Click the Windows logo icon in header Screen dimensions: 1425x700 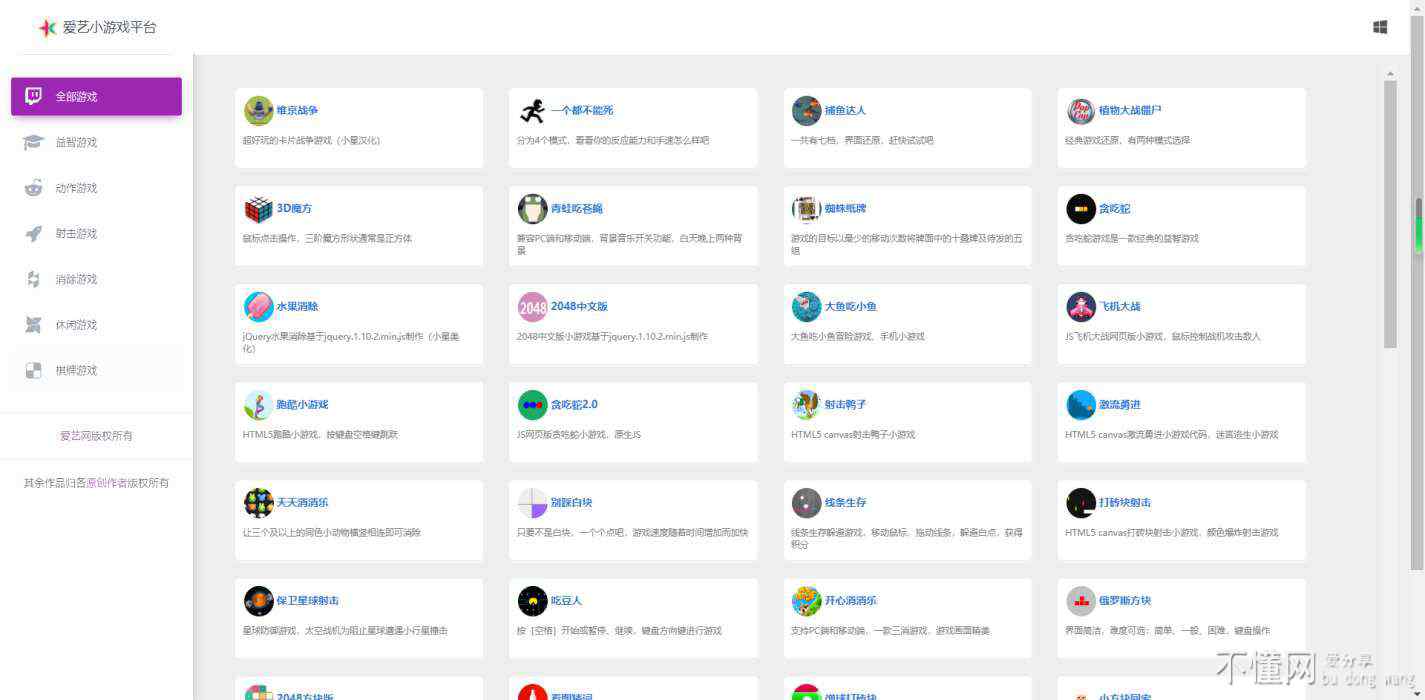click(x=1380, y=28)
